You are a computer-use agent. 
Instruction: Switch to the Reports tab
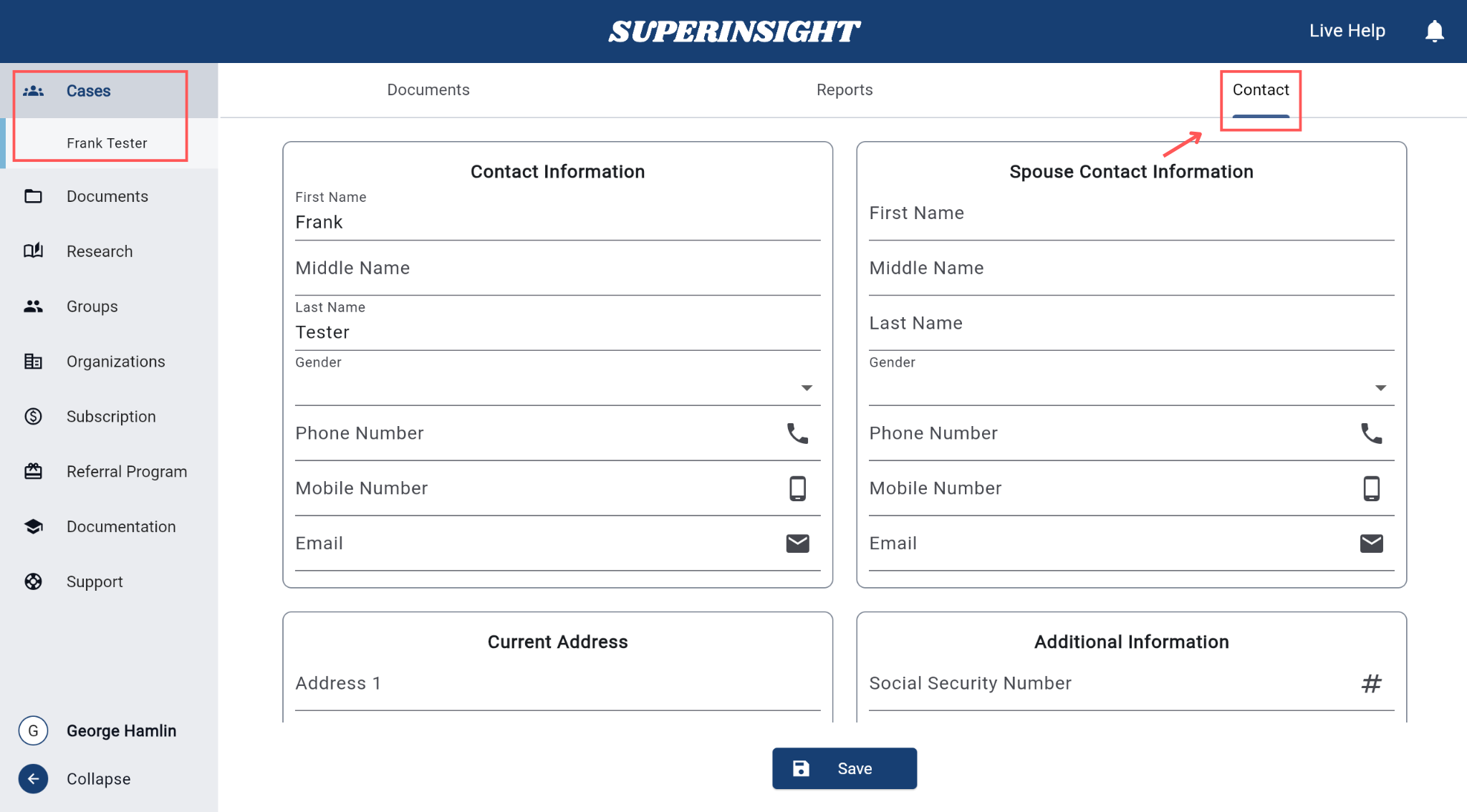tap(845, 90)
